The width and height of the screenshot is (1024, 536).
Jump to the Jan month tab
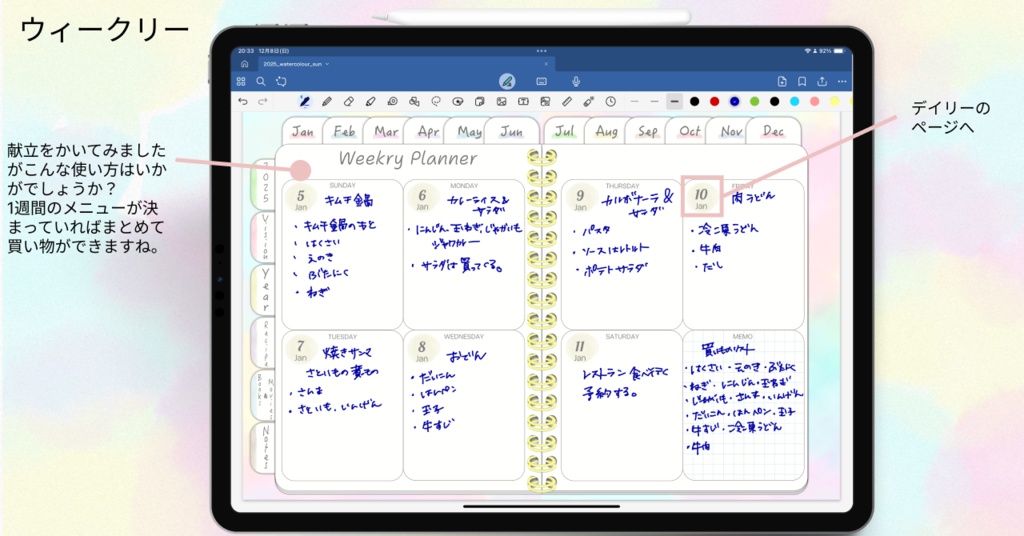[x=302, y=131]
